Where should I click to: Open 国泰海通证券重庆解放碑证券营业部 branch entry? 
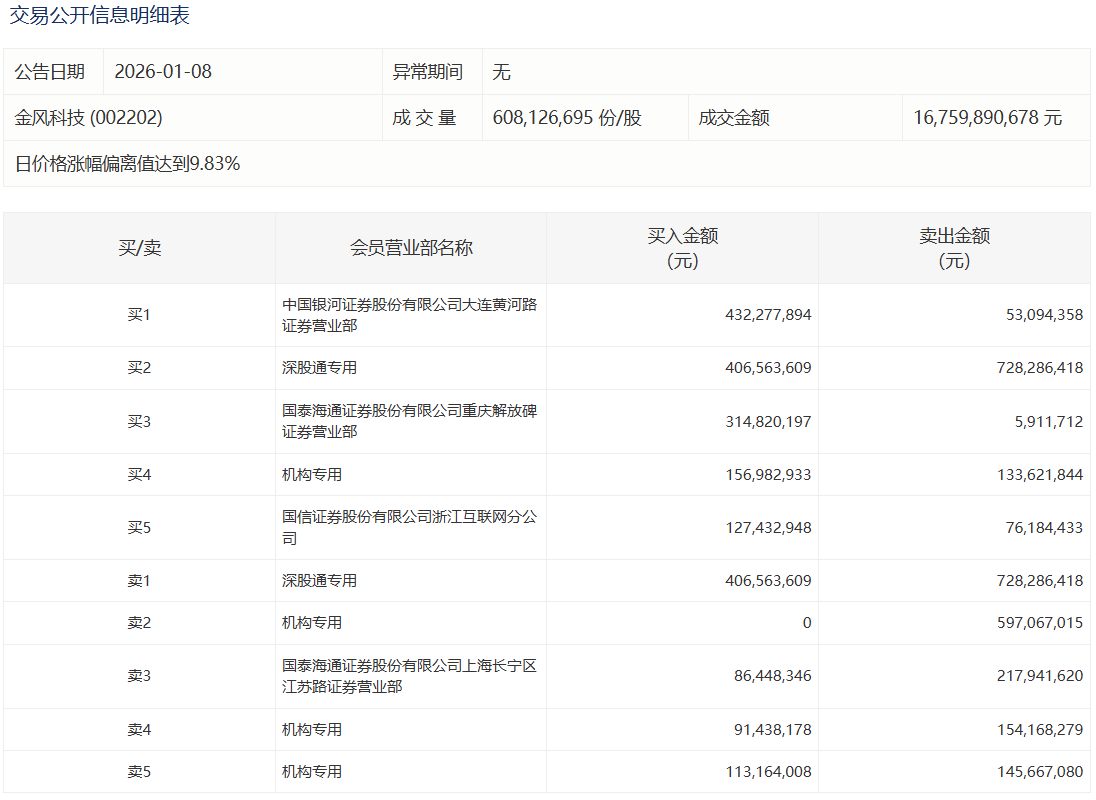409,421
